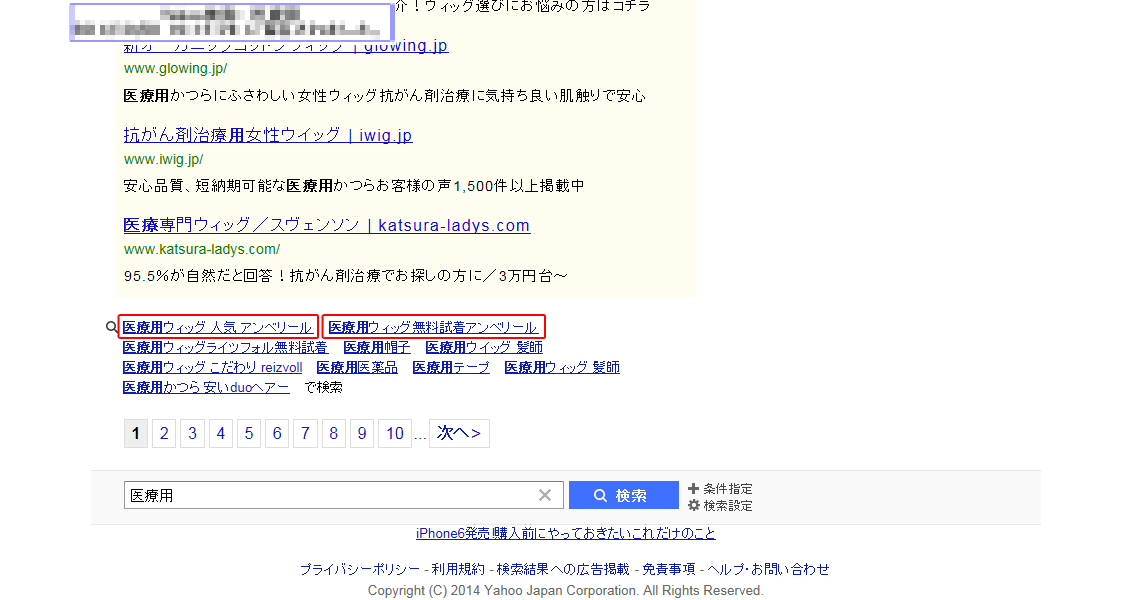Go to results page 8
The height and width of the screenshot is (600, 1130).
tap(334, 433)
